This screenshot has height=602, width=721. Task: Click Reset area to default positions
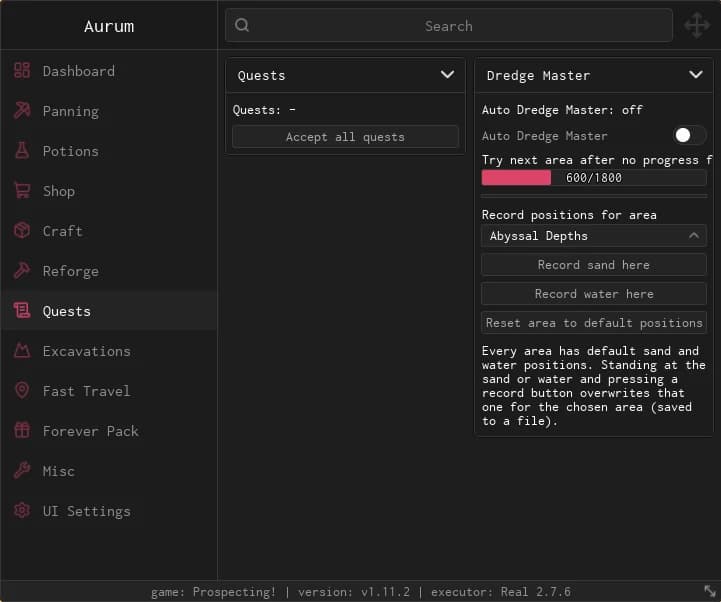click(x=594, y=323)
